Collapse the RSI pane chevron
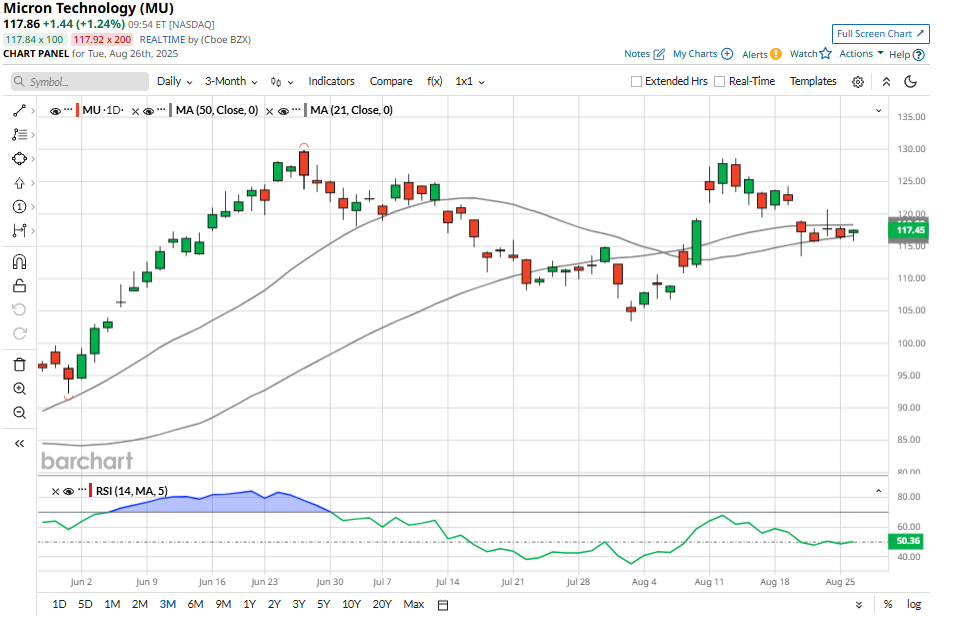This screenshot has height=640, width=953. (878, 491)
